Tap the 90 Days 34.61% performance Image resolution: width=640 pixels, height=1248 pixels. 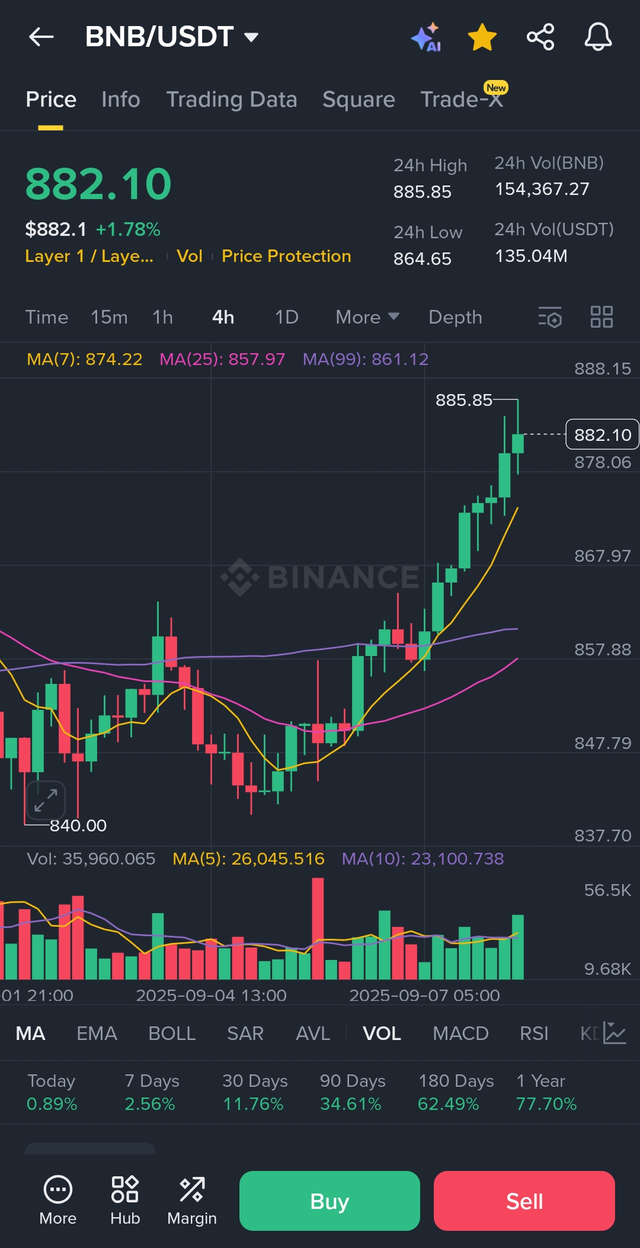(x=352, y=1092)
